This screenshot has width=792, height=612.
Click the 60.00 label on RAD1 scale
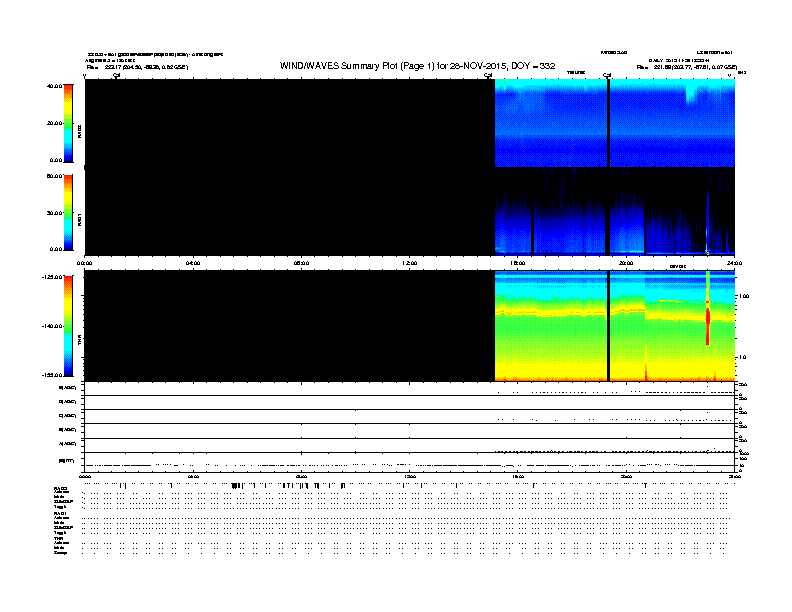click(x=54, y=176)
